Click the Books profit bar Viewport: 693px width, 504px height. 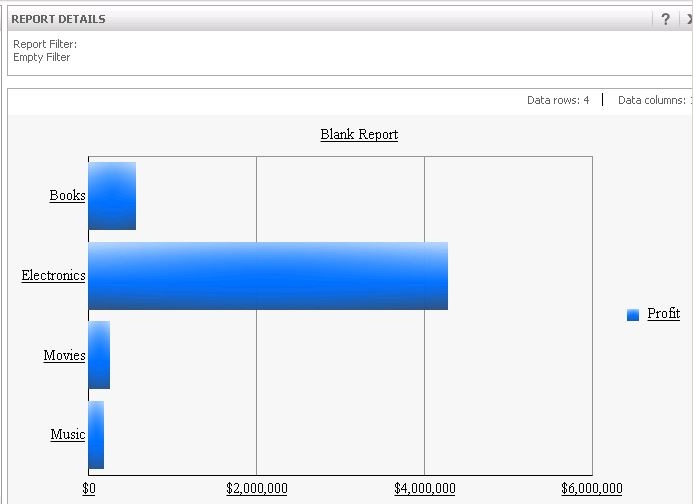click(112, 196)
